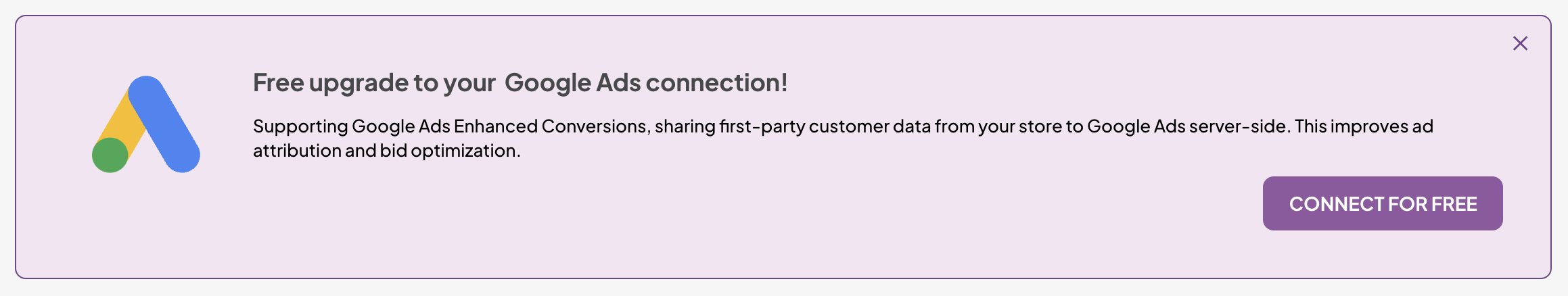Click 'Supporting' at the description start
The width and height of the screenshot is (1568, 296).
click(x=300, y=126)
